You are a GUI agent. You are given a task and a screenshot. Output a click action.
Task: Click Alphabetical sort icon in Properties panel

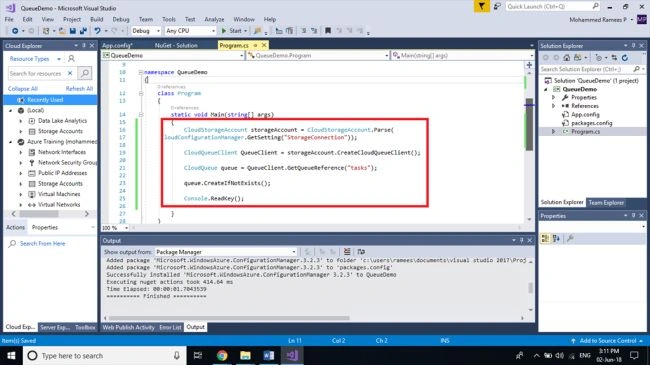point(556,238)
